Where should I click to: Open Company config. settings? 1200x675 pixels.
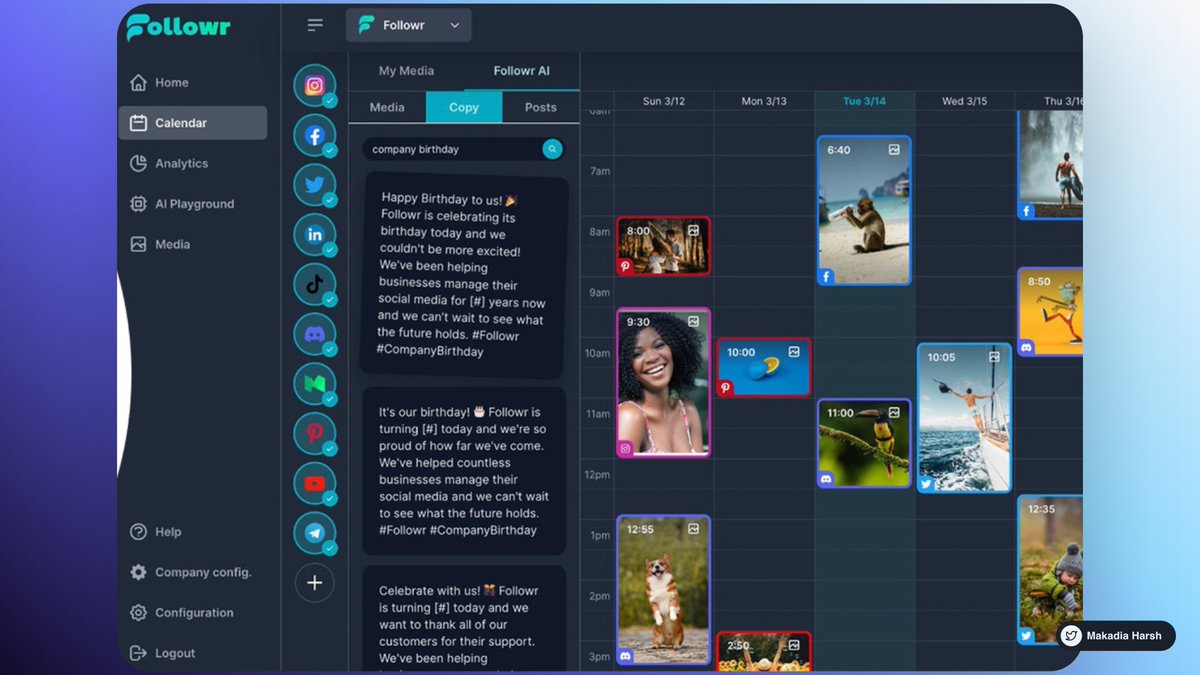[190, 572]
